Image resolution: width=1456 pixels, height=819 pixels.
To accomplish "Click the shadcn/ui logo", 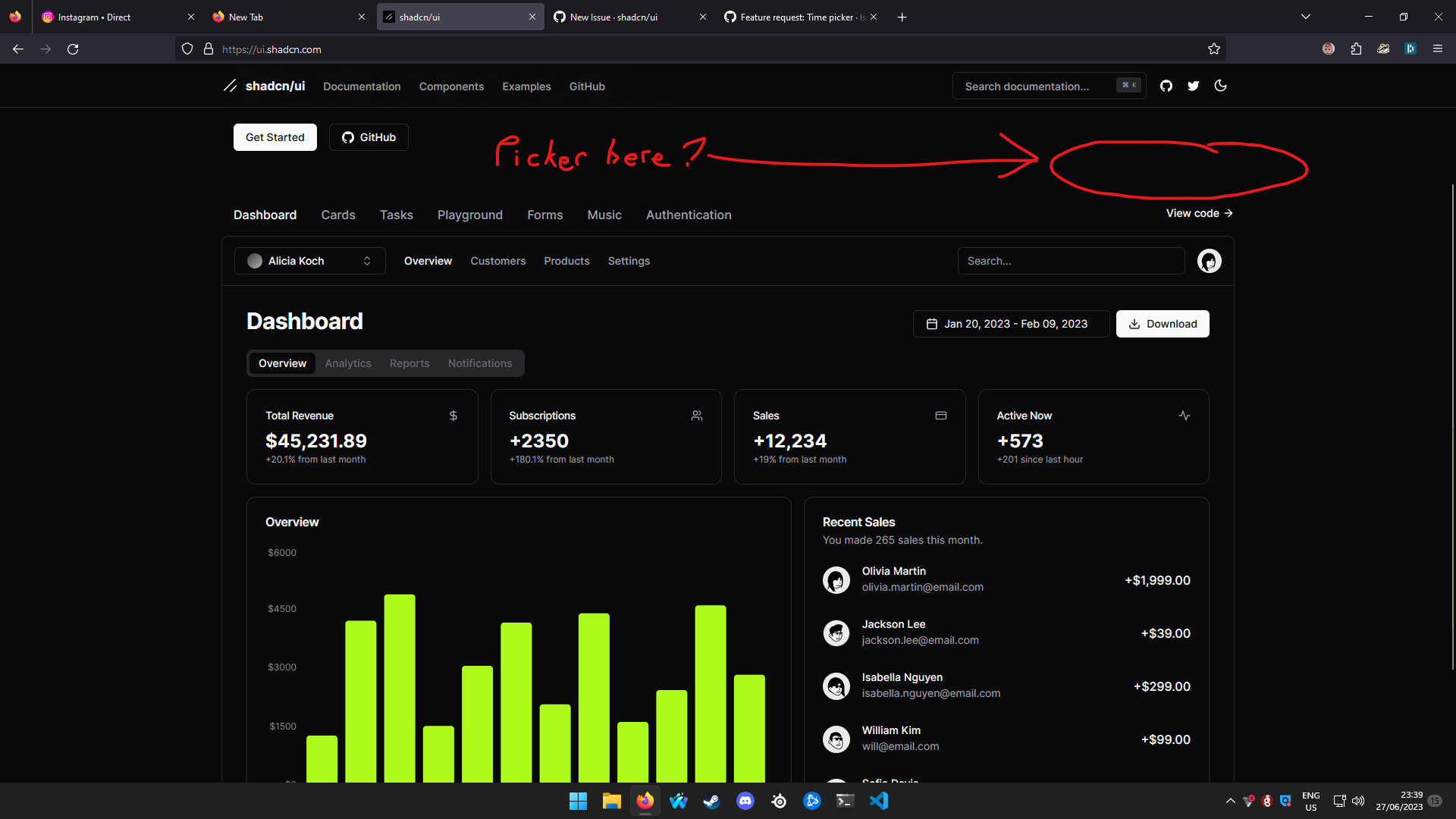I will [x=265, y=86].
